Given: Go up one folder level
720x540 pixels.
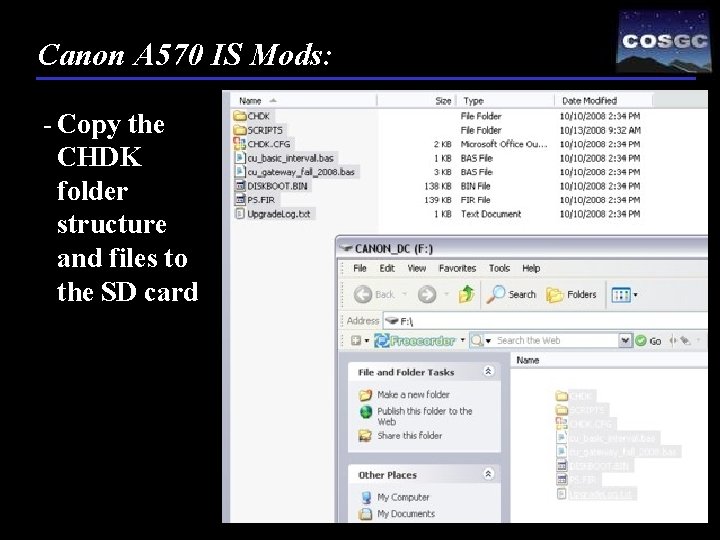Looking at the screenshot, I should point(467,294).
